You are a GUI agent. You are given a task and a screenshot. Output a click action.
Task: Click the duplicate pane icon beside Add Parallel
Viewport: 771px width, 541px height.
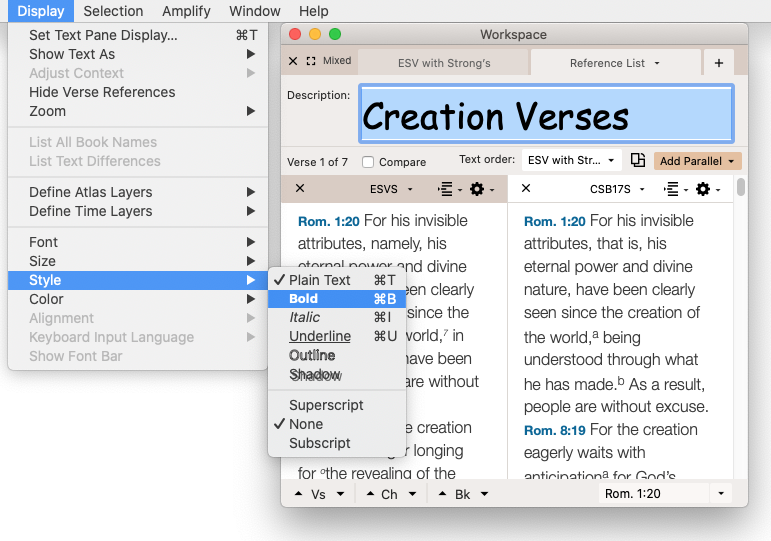pos(638,160)
